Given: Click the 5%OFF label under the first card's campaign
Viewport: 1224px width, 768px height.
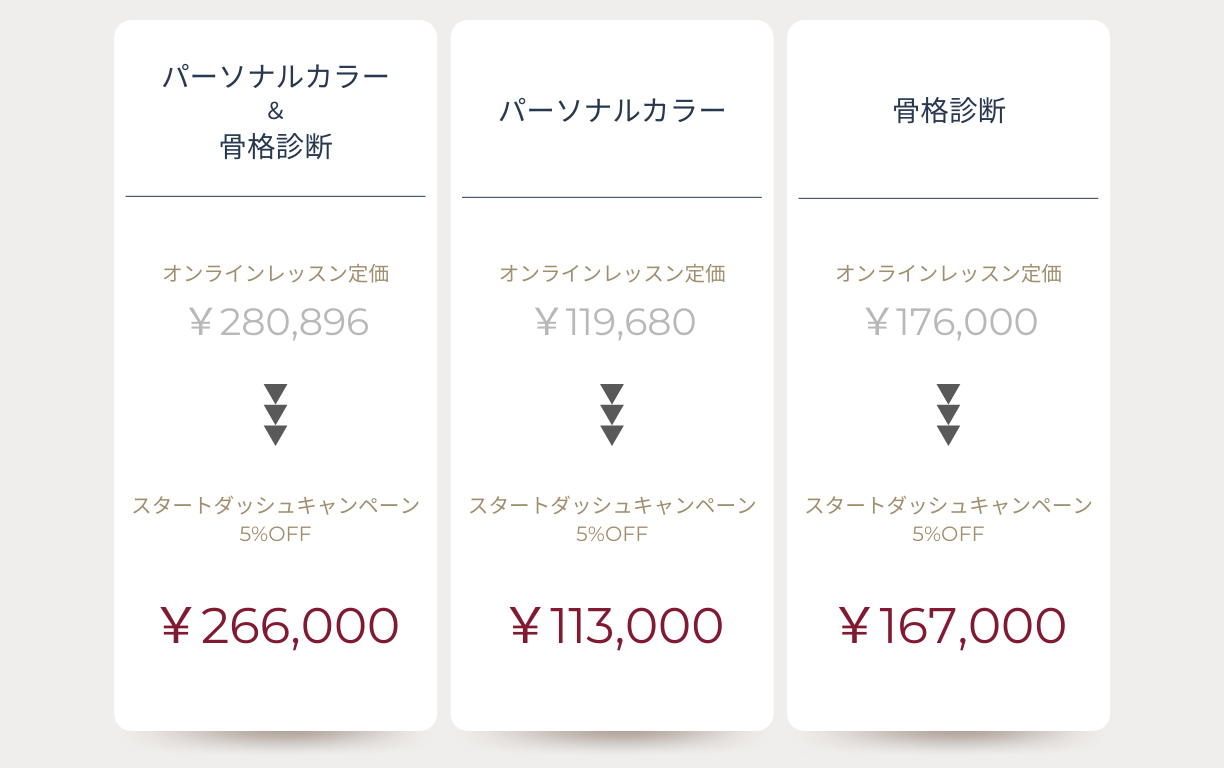Looking at the screenshot, I should pos(276,534).
